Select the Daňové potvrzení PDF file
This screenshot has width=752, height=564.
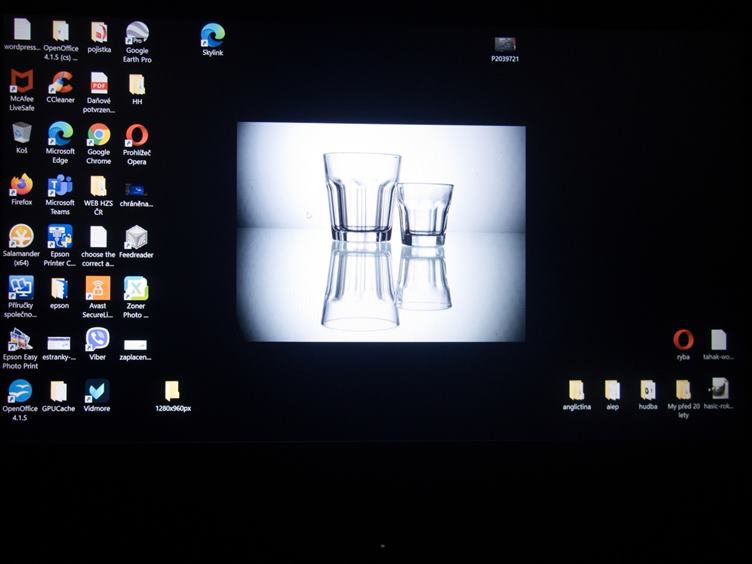coord(99,83)
